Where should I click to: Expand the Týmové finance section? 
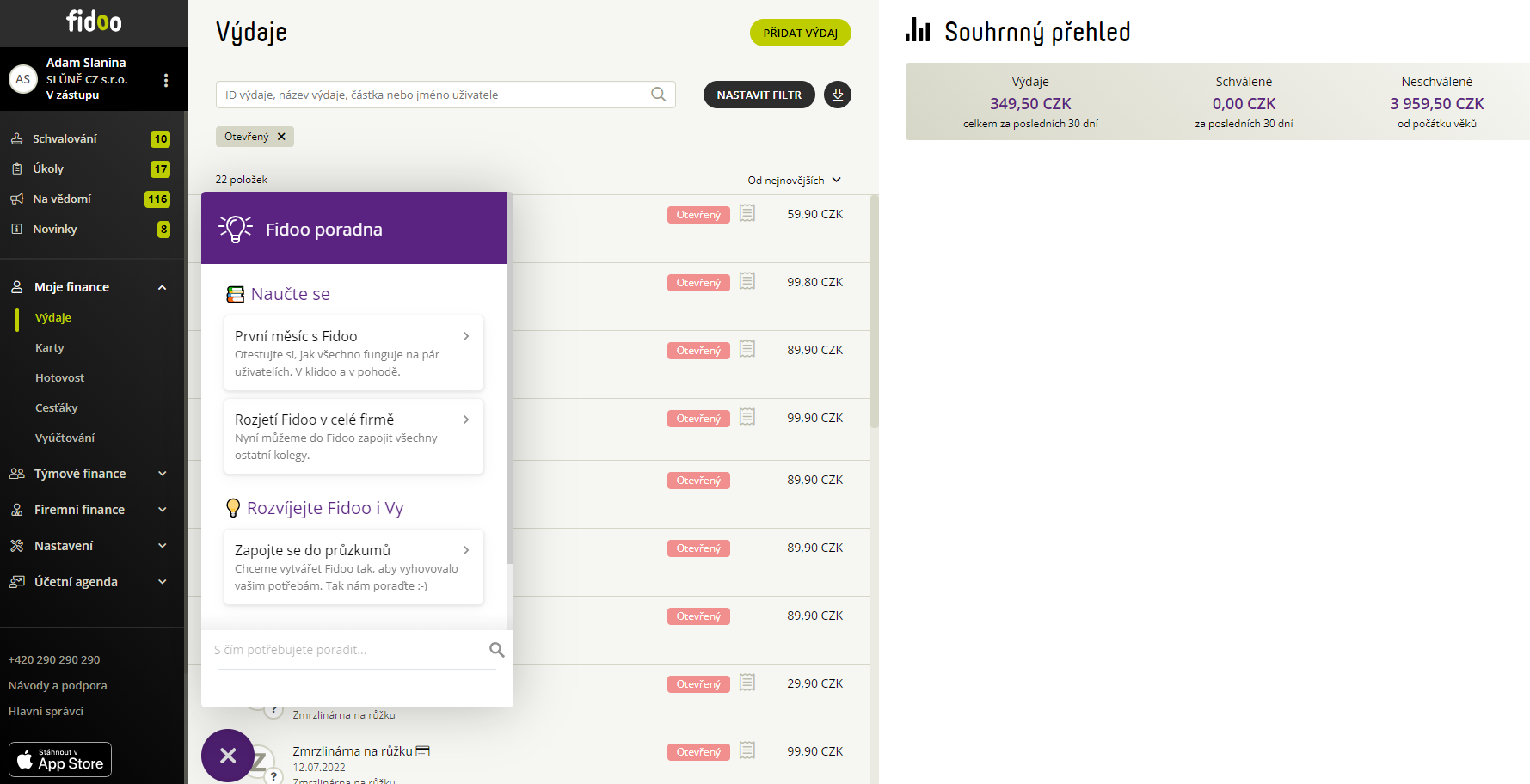(163, 474)
